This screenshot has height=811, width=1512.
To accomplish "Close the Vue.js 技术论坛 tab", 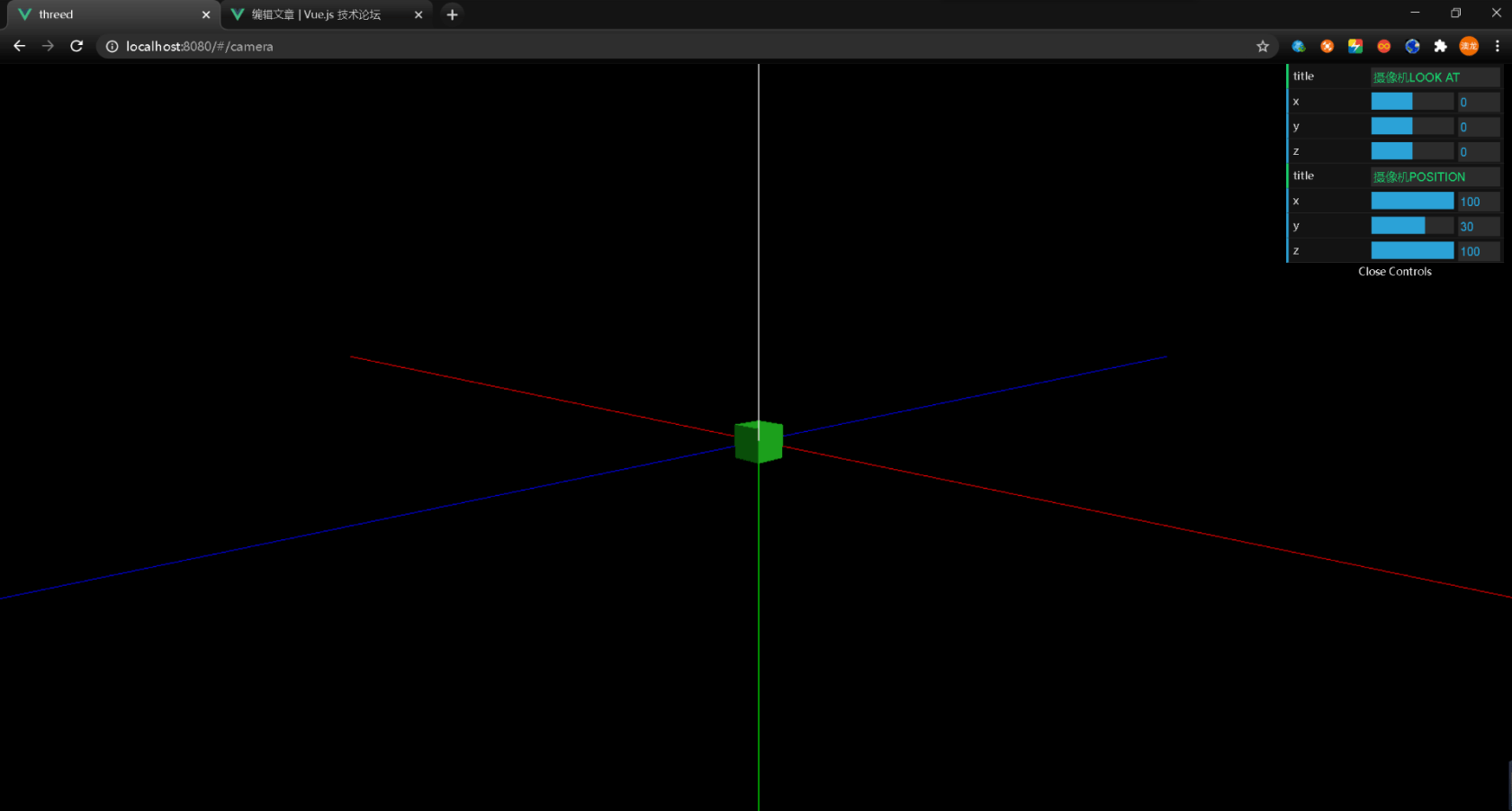I will tap(418, 14).
